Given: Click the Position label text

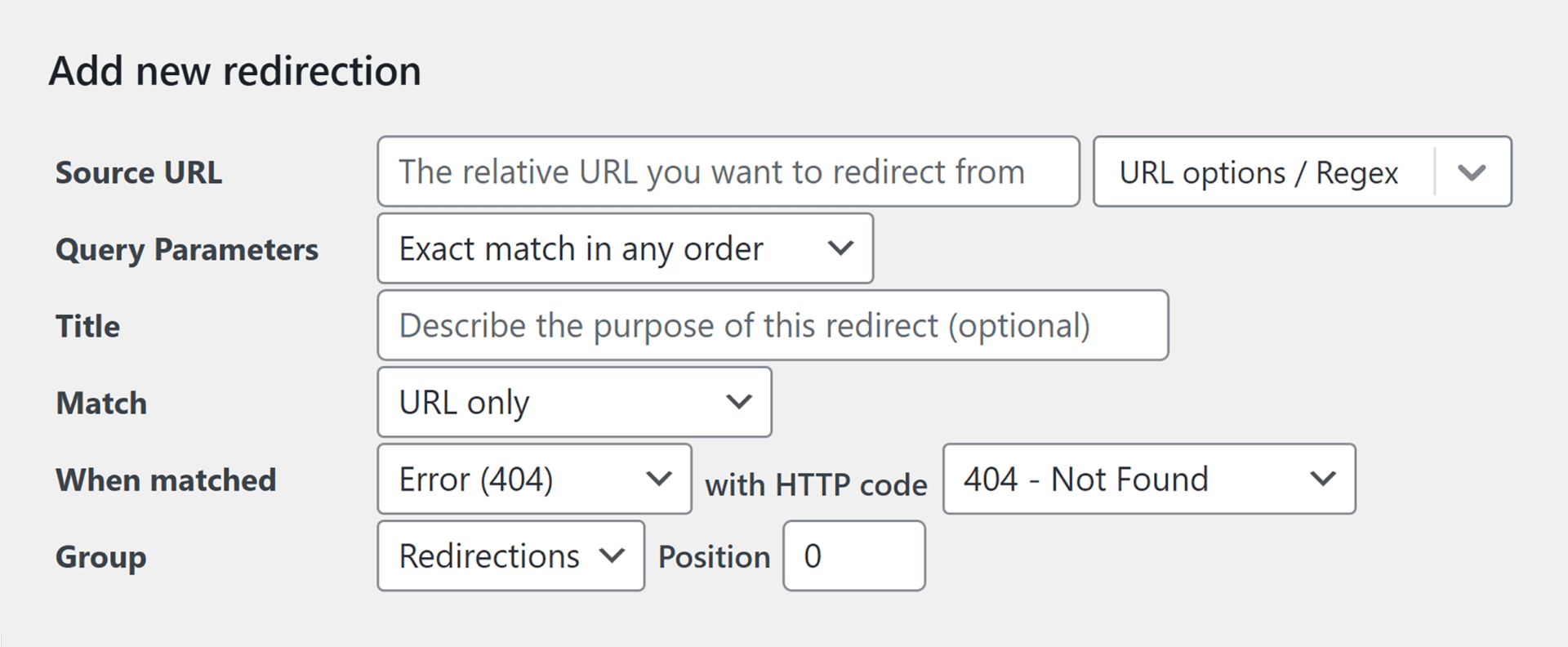Looking at the screenshot, I should 714,556.
